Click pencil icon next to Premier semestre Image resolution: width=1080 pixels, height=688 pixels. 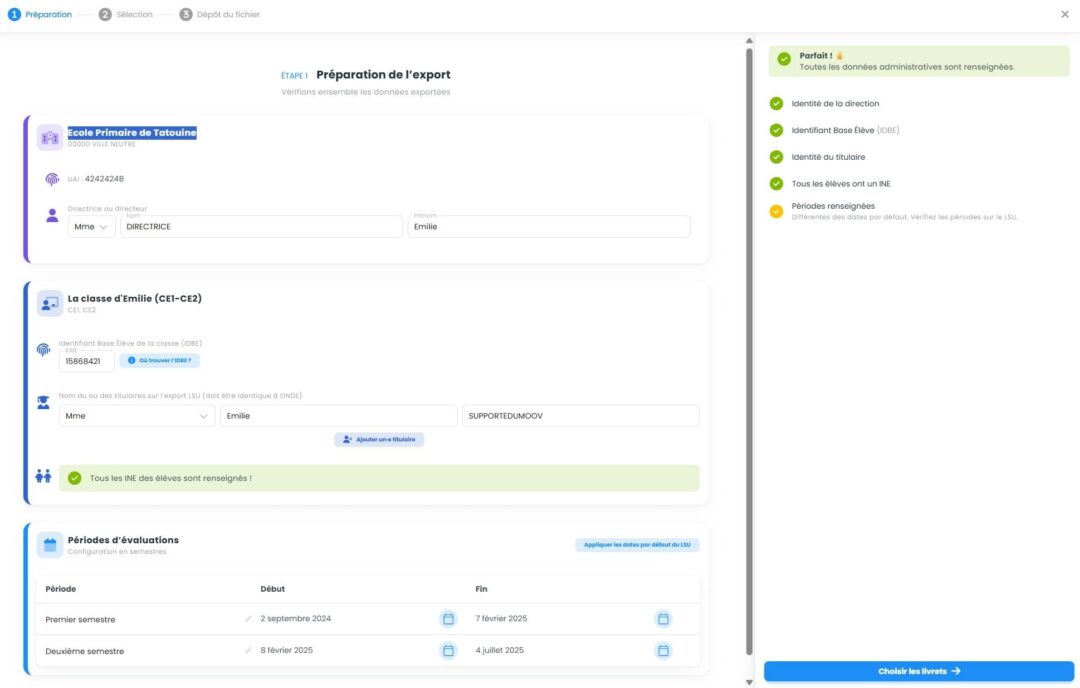(249, 619)
